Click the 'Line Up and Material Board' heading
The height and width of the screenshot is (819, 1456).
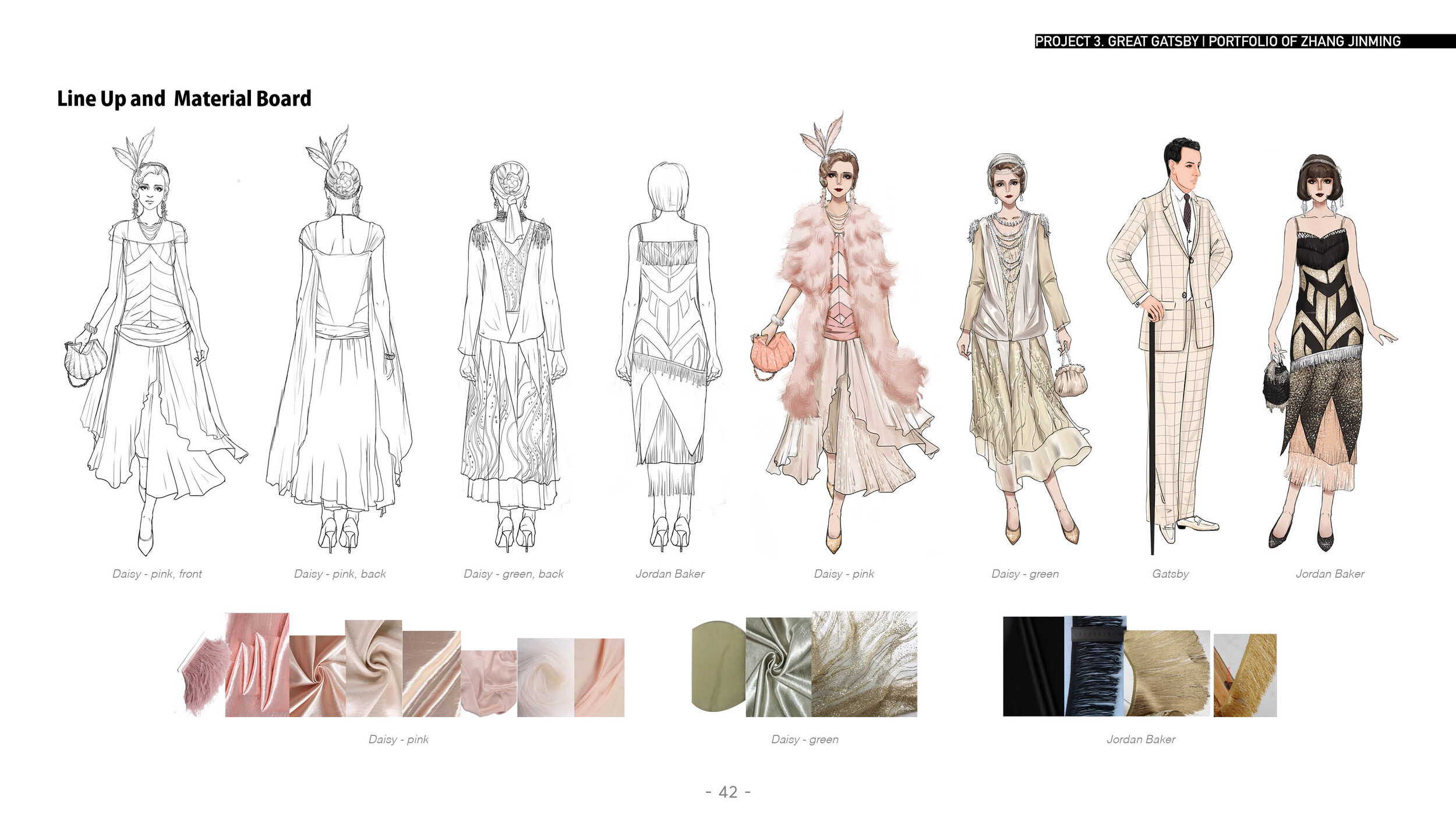(184, 98)
